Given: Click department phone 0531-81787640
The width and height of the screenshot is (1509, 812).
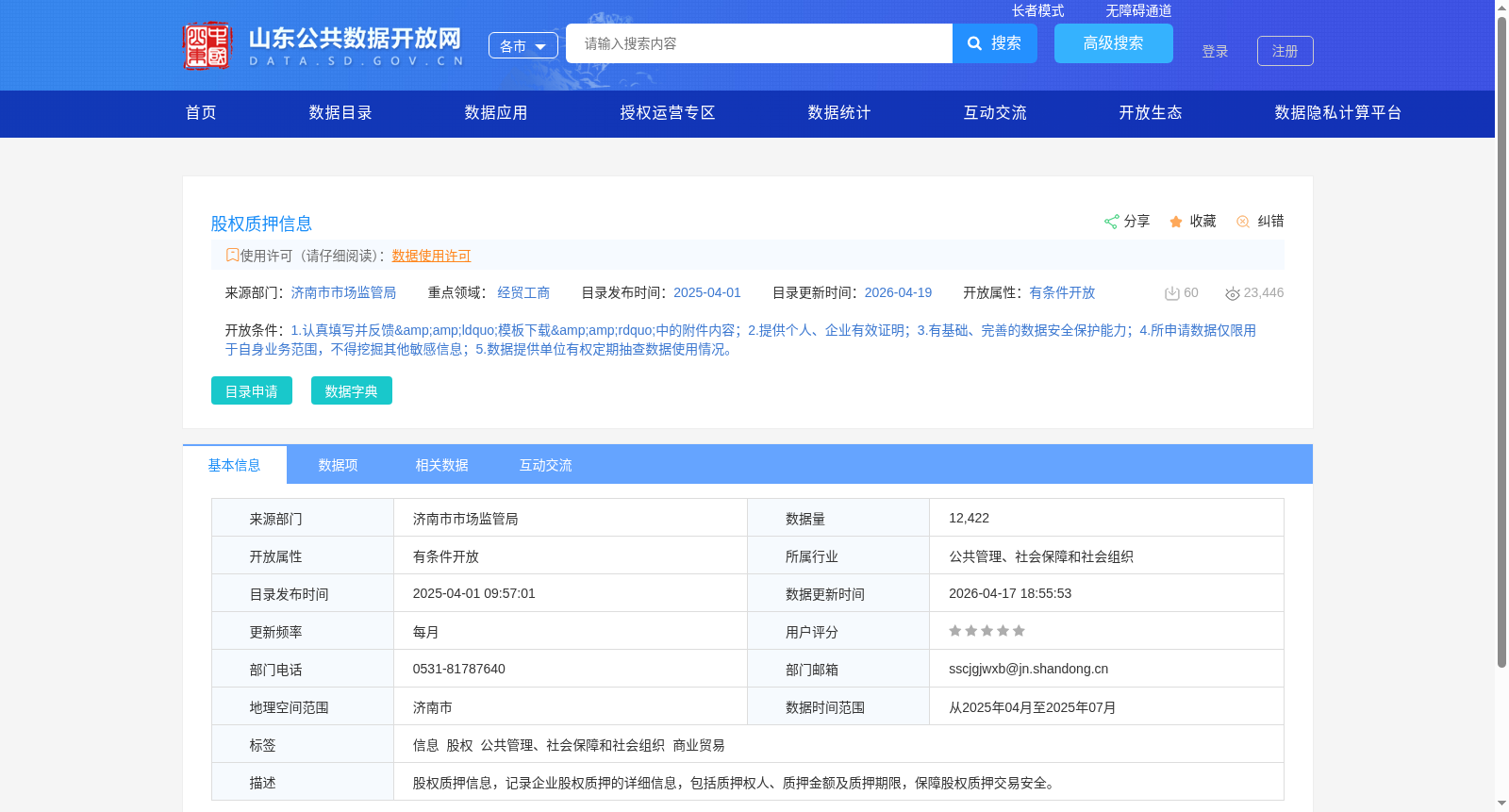Looking at the screenshot, I should point(458,669).
